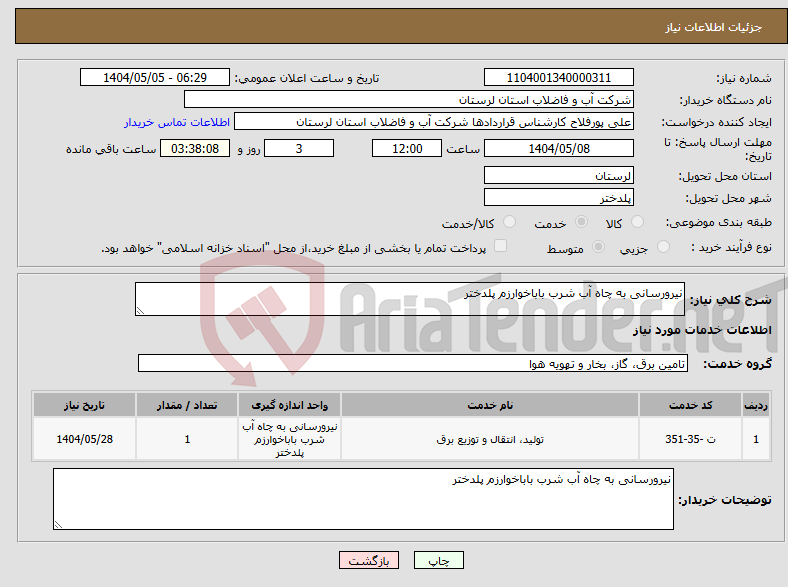Click the resize handle of توضیحات خریدار box
788x587 pixels.
(58, 525)
